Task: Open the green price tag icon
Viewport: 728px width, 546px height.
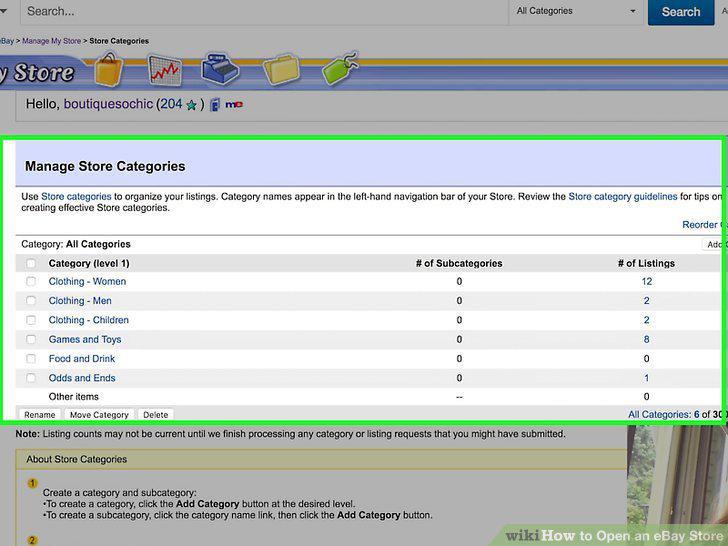Action: [x=340, y=69]
